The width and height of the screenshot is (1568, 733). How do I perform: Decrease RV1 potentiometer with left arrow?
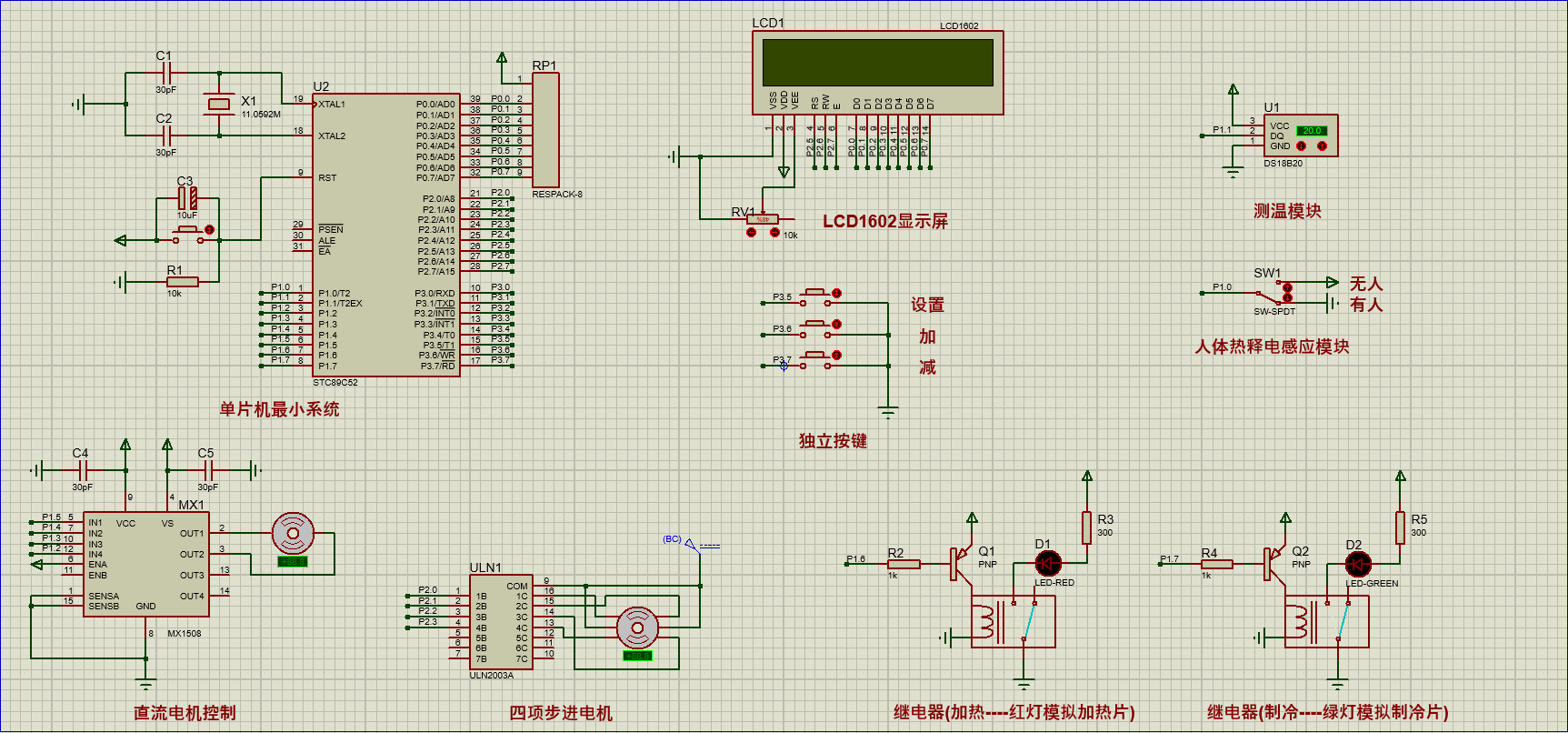click(751, 233)
